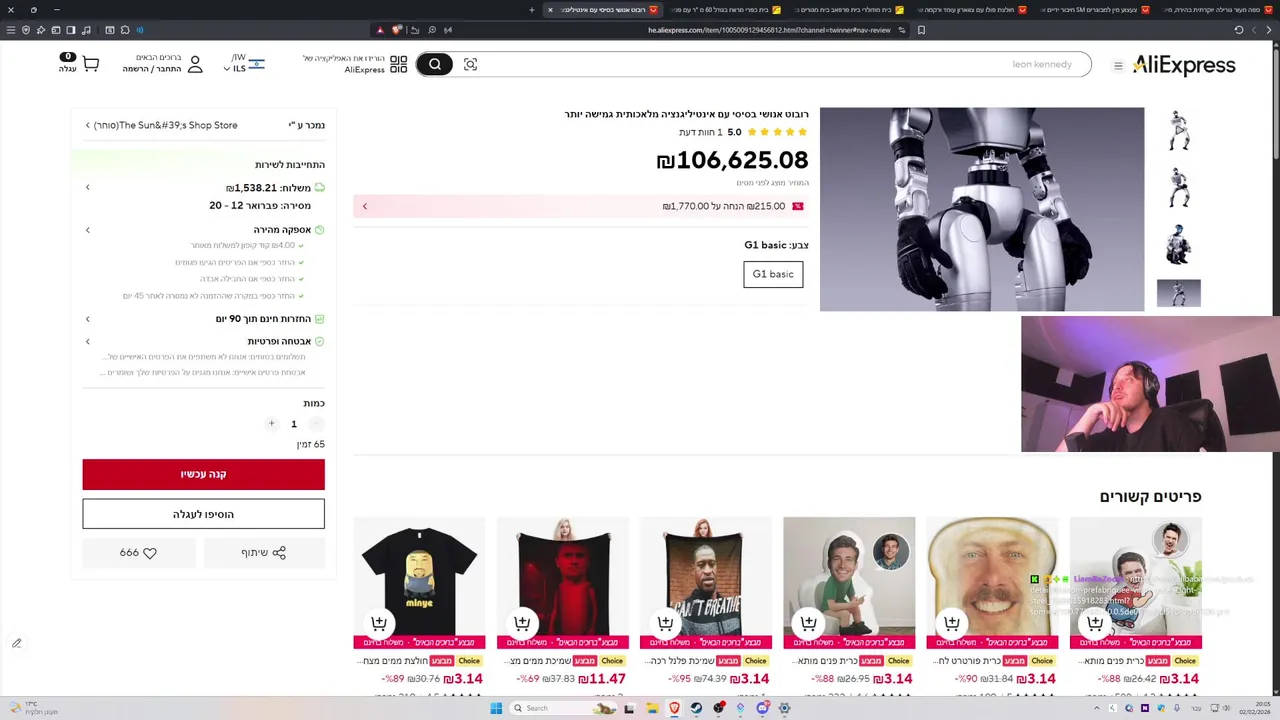Select the G1 basic variant option

[x=773, y=274]
